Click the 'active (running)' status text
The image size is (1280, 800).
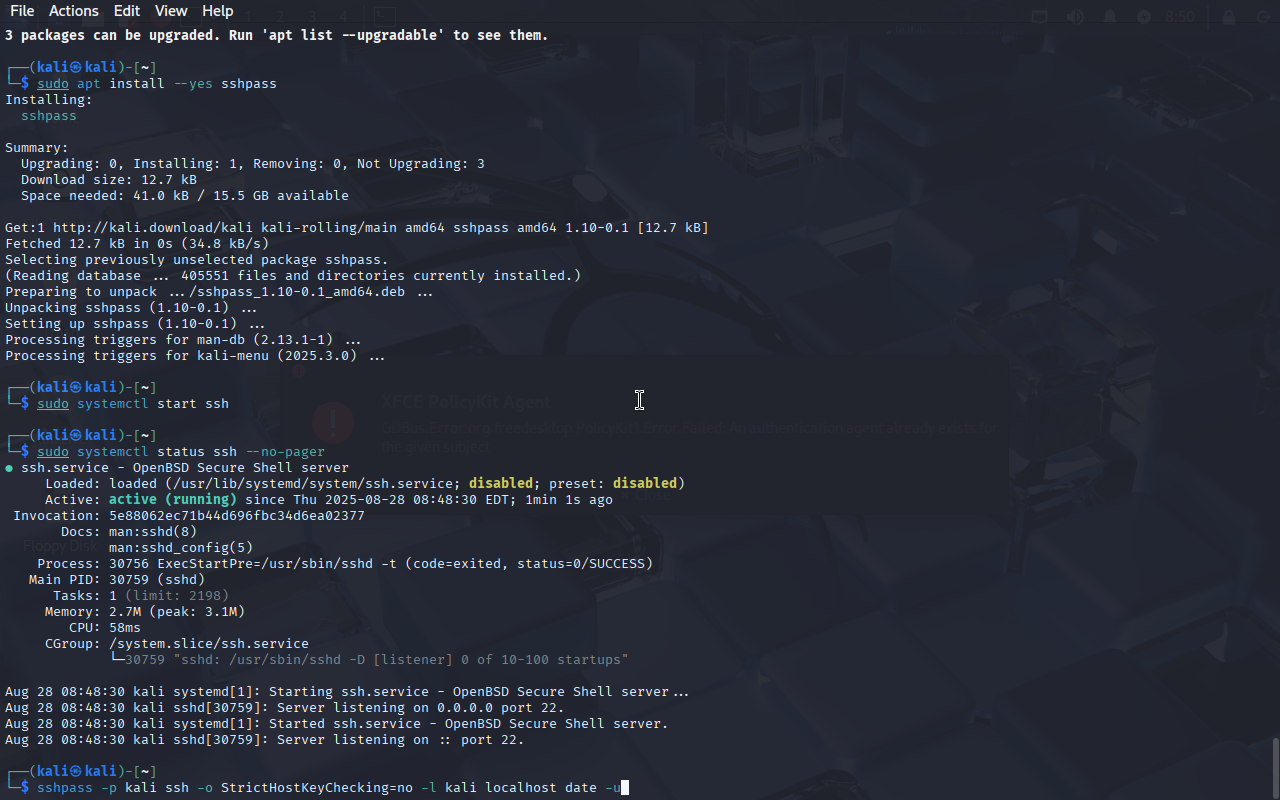tap(173, 500)
